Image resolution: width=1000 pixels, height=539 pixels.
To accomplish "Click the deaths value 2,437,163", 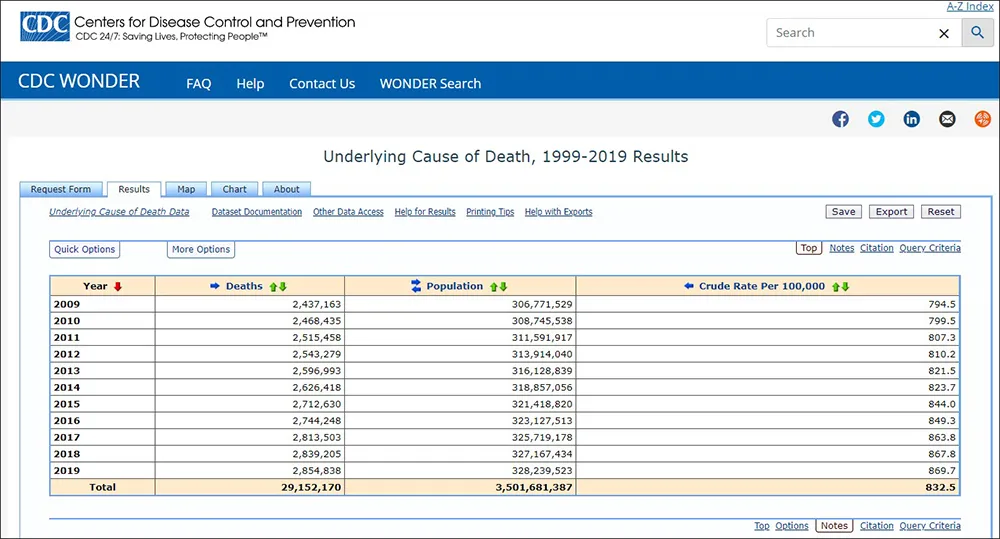I will 316,304.
